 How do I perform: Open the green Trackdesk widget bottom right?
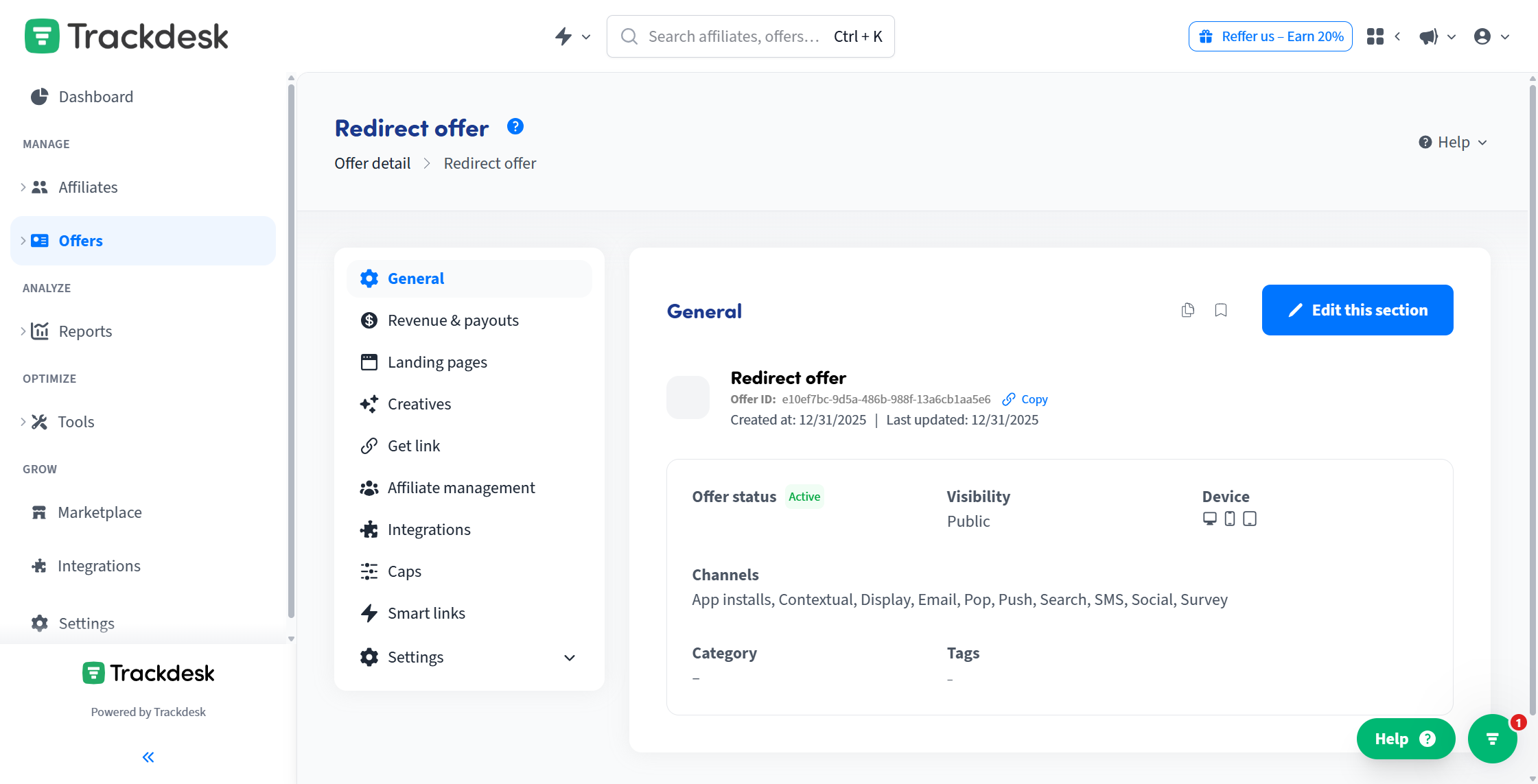(1492, 739)
